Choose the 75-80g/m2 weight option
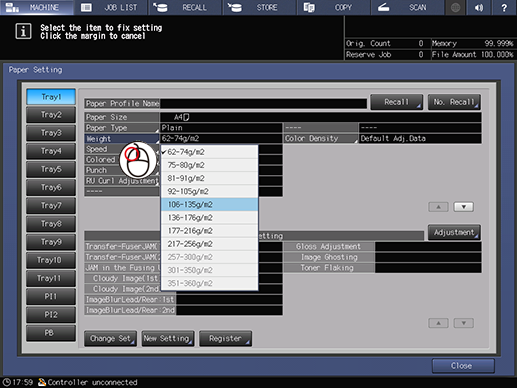Viewport: 517px width, 388px height. point(209,165)
